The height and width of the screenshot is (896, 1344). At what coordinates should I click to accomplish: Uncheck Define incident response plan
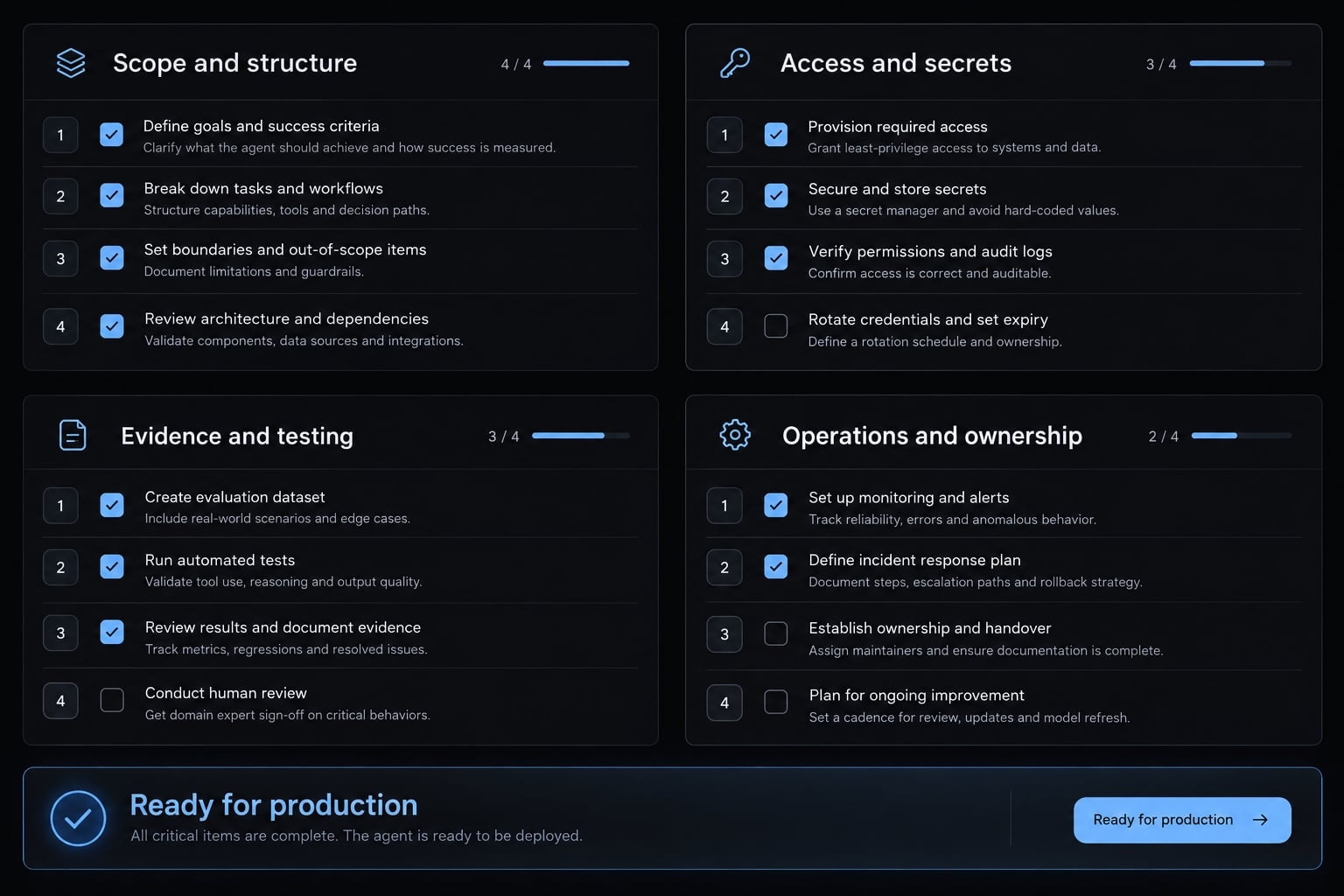click(x=776, y=566)
